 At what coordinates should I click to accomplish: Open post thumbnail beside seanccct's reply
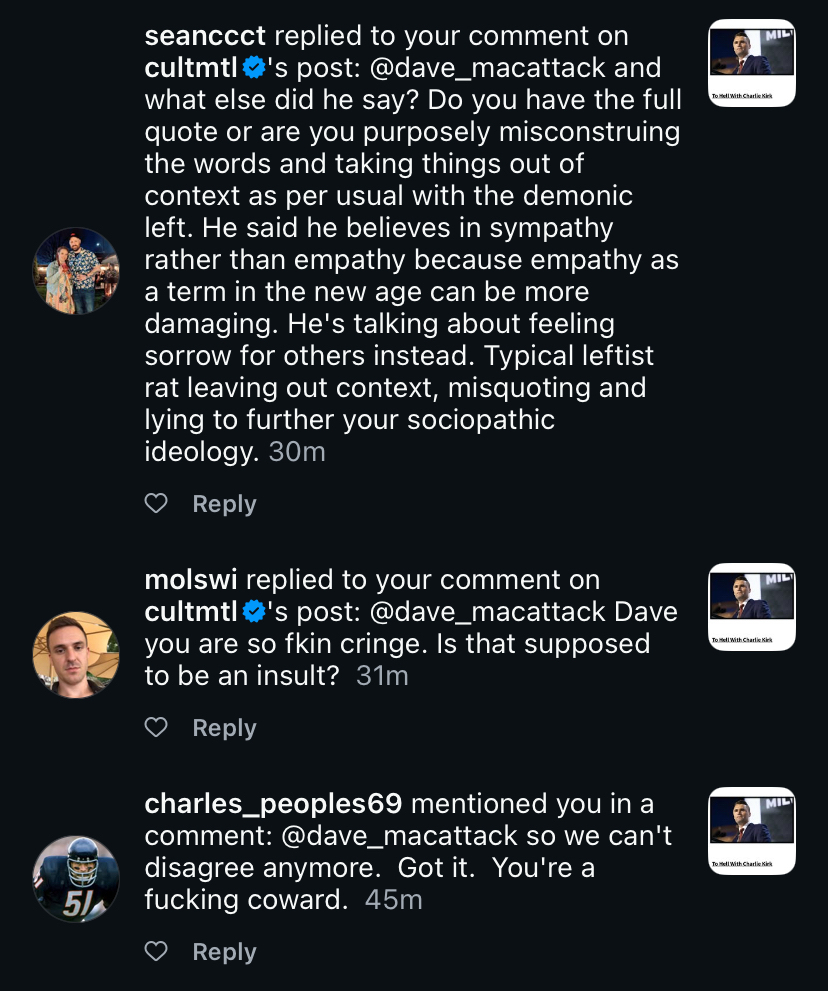click(751, 63)
